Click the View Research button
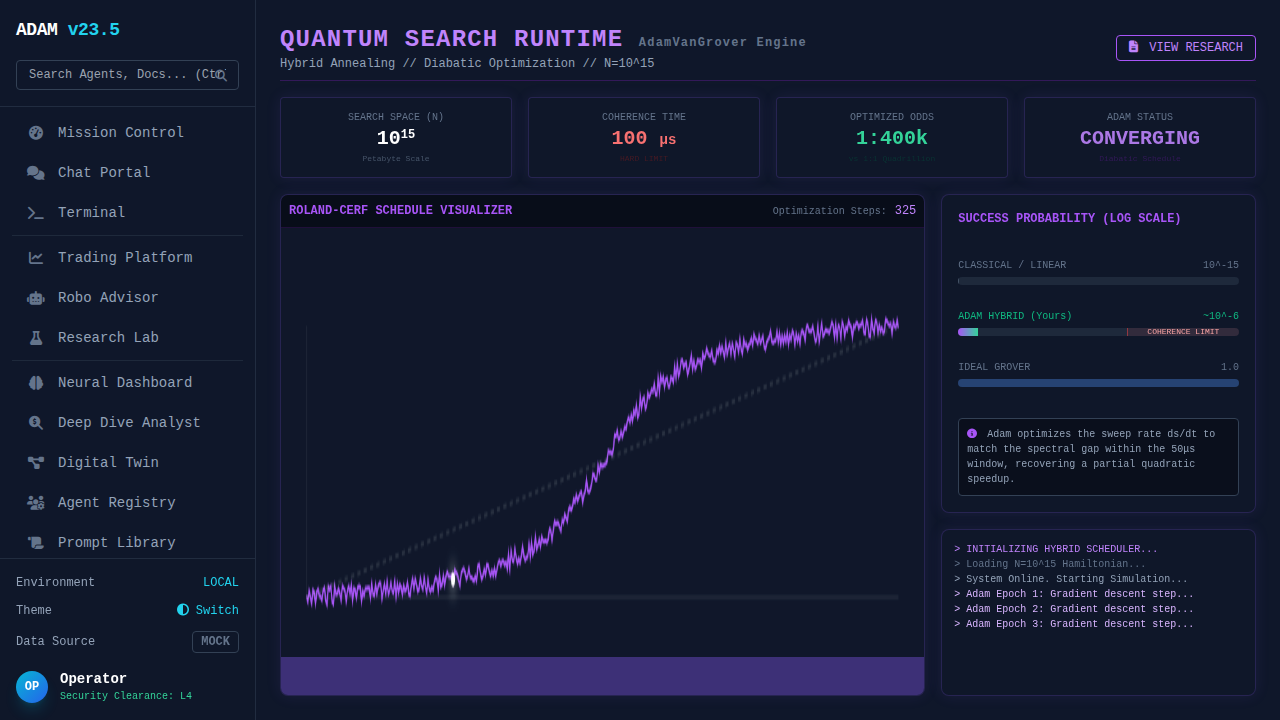 click(1185, 48)
